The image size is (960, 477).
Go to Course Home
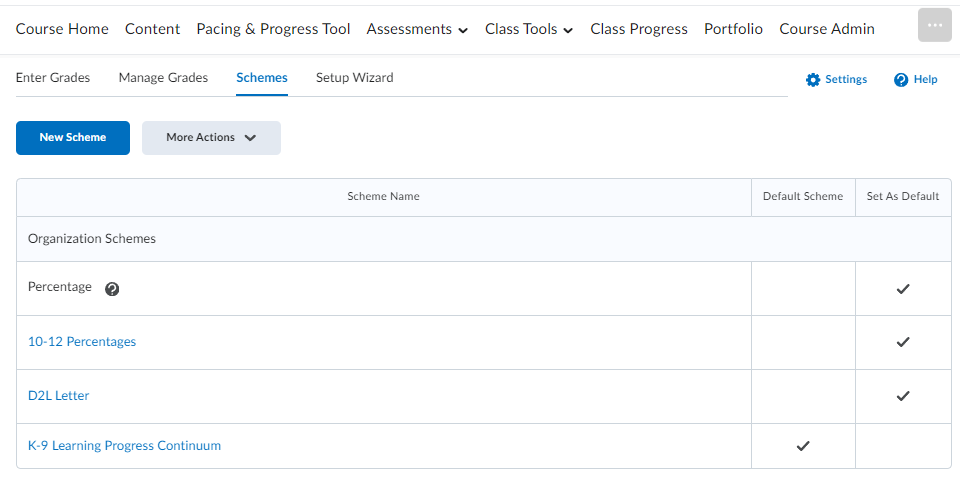62,29
